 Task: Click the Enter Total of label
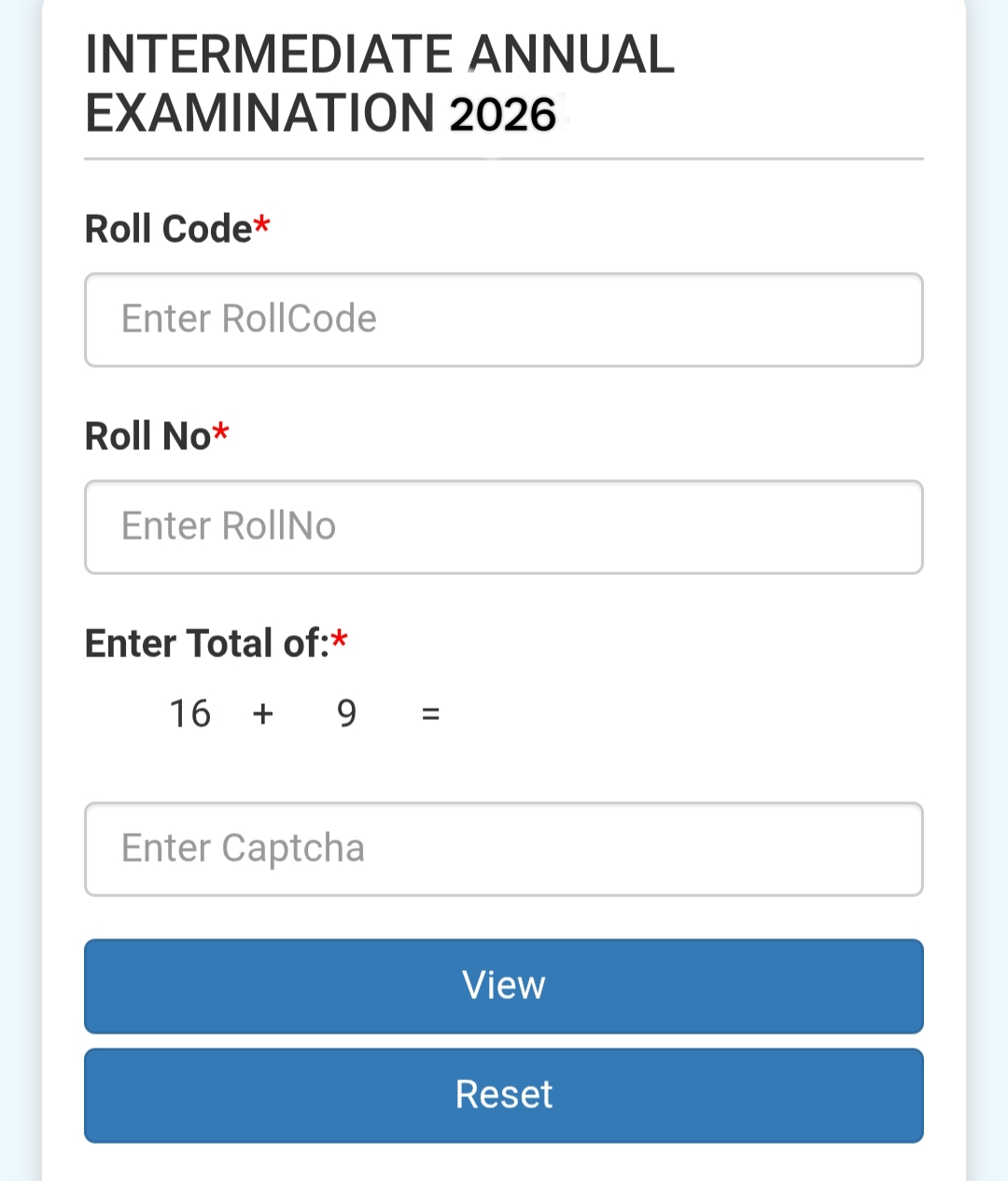pos(206,643)
